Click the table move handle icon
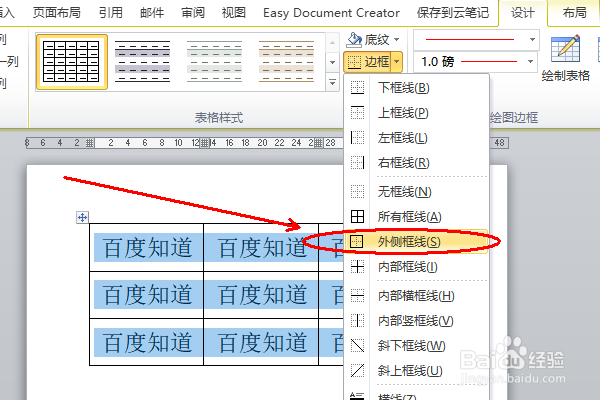 [82, 217]
